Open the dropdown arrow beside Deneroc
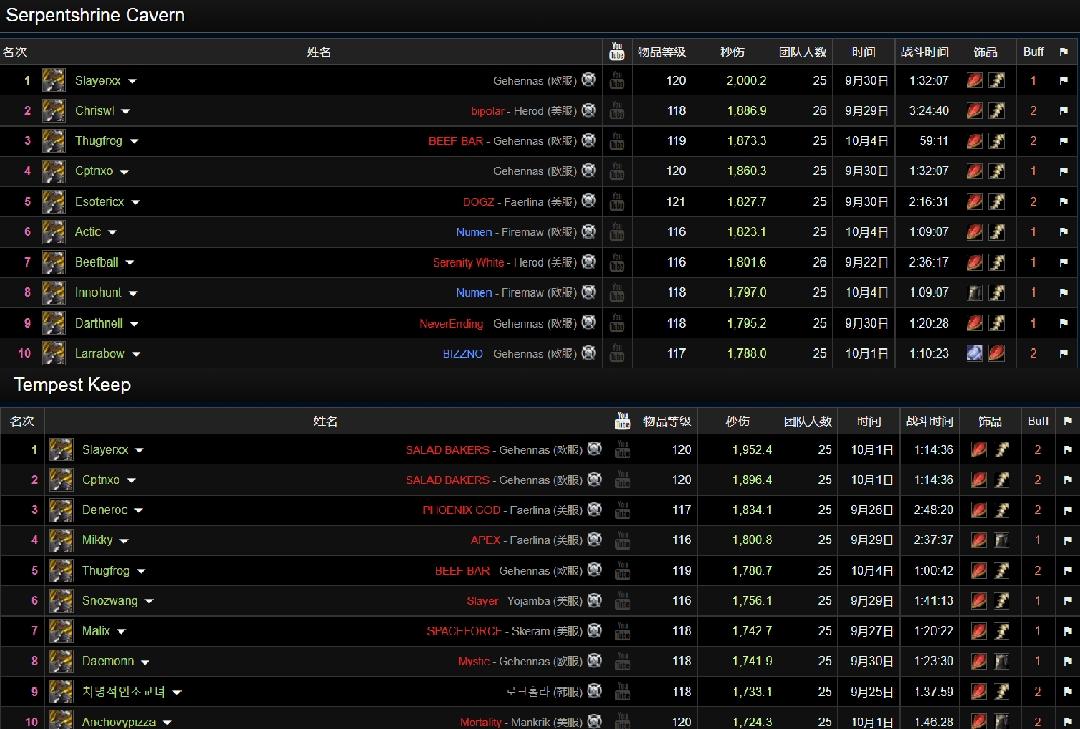This screenshot has height=729, width=1080. (139, 511)
